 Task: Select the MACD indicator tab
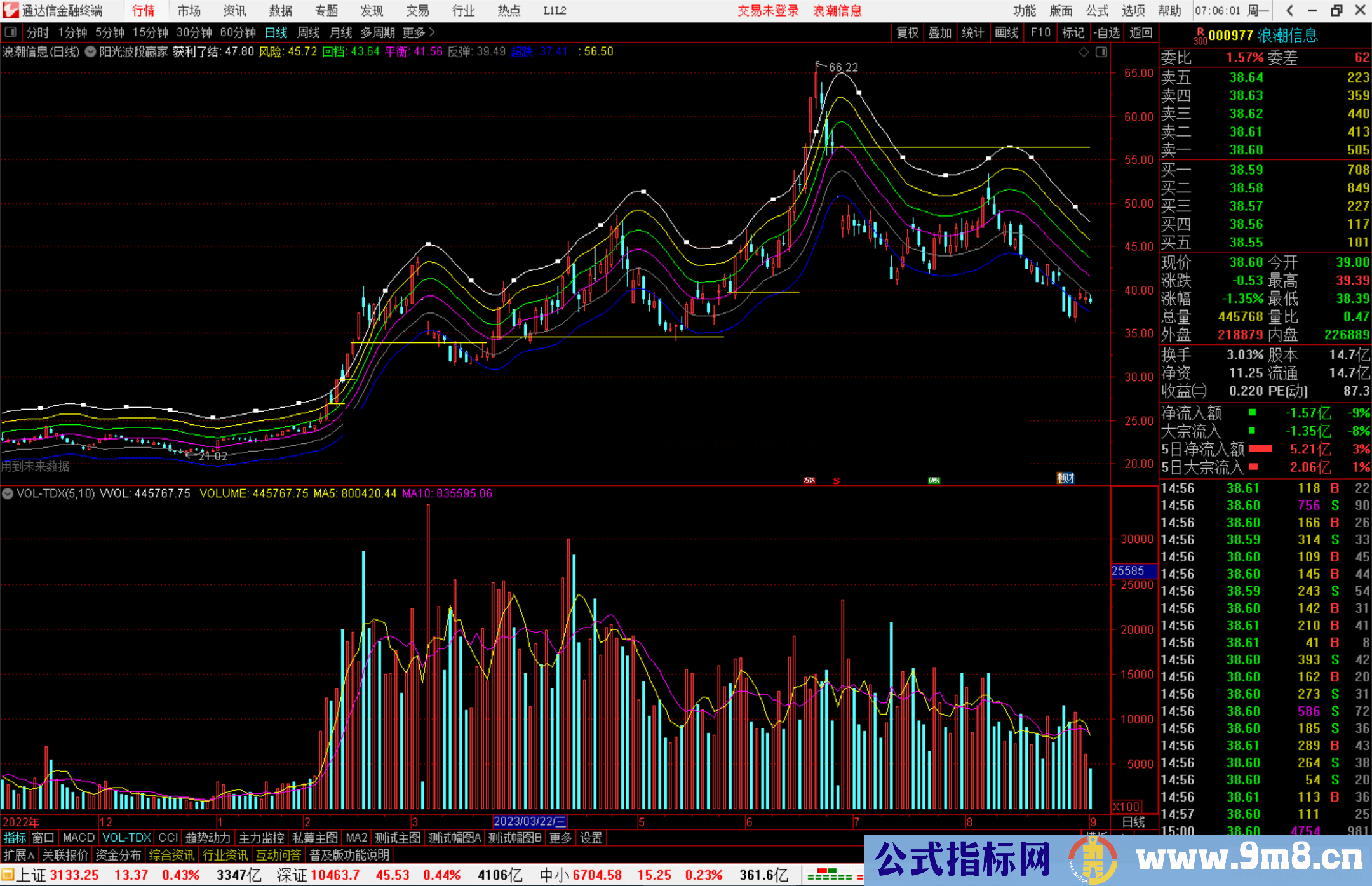(x=79, y=838)
